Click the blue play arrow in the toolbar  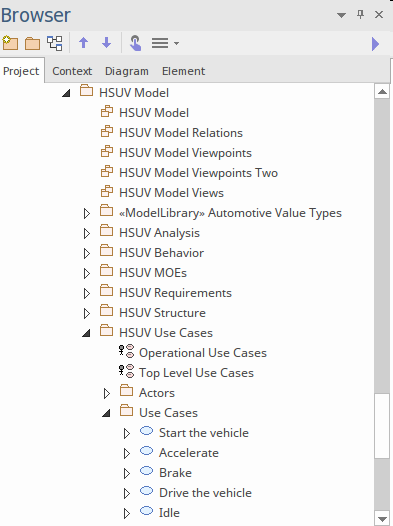pyautogui.click(x=376, y=44)
